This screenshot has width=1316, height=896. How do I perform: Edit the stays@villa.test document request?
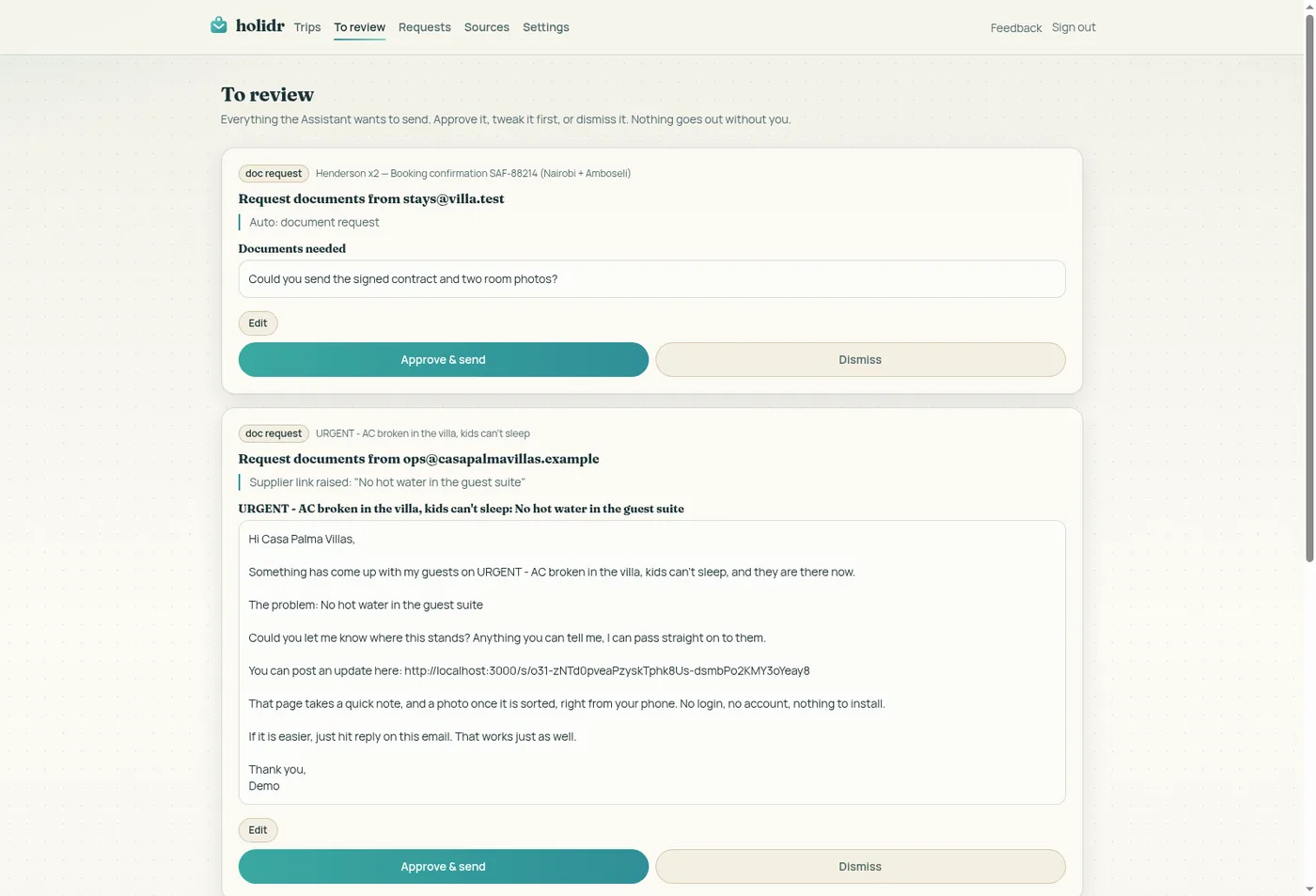pos(258,323)
